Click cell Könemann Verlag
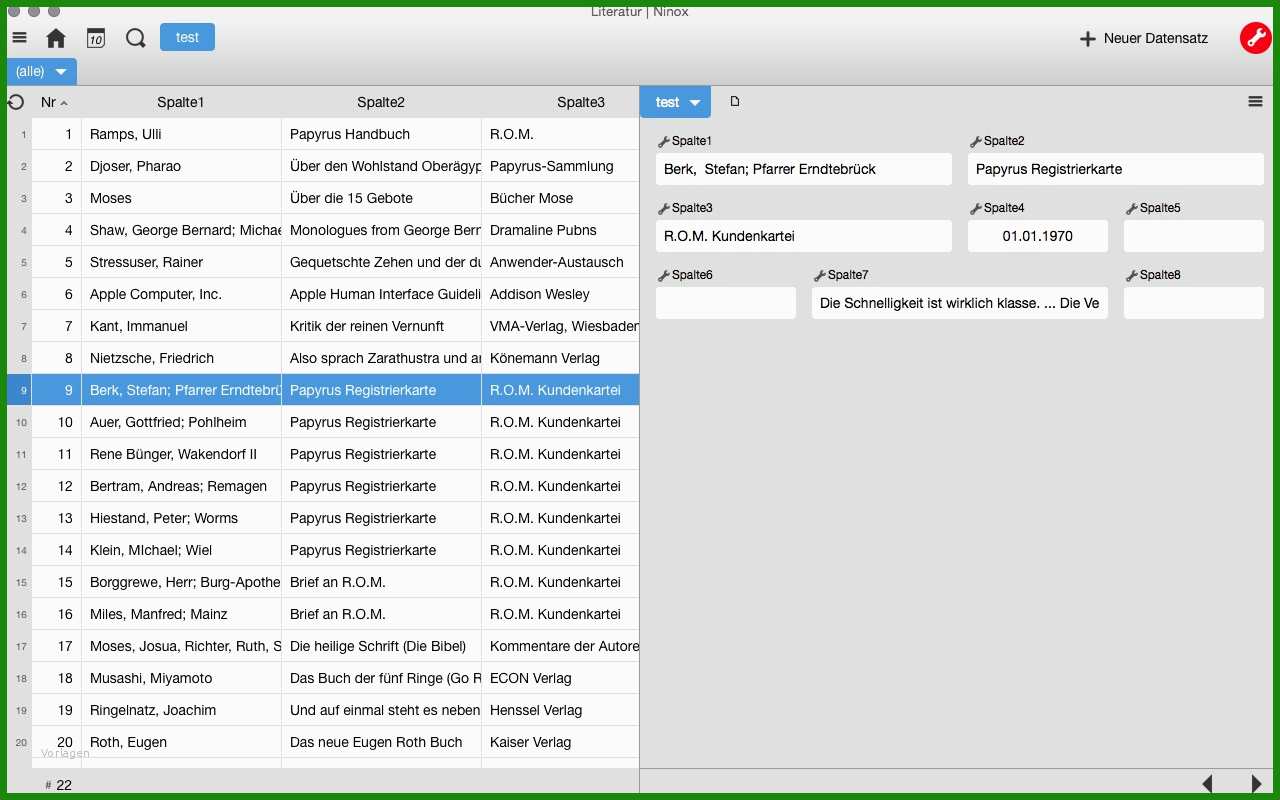 pos(560,358)
